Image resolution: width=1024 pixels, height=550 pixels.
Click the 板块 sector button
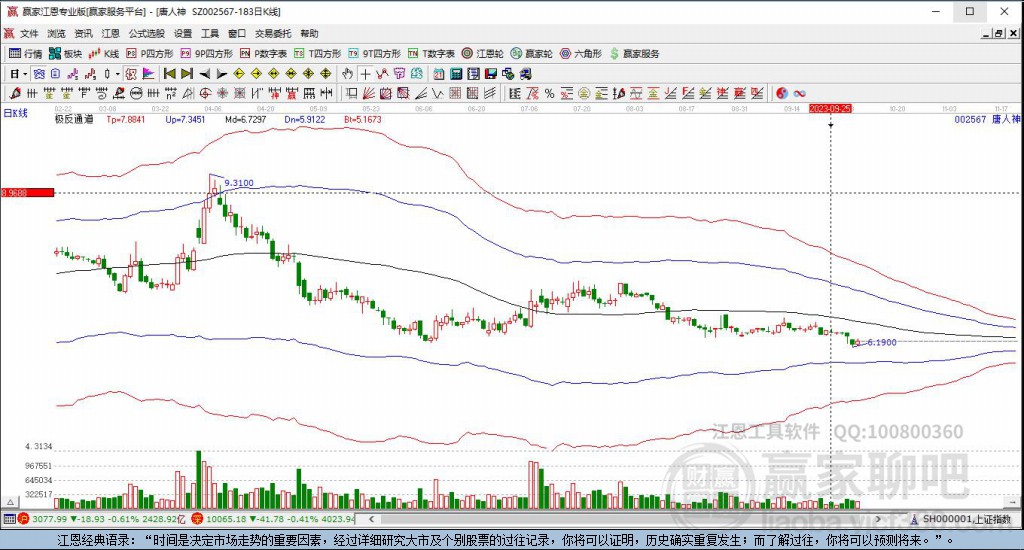tap(65, 54)
